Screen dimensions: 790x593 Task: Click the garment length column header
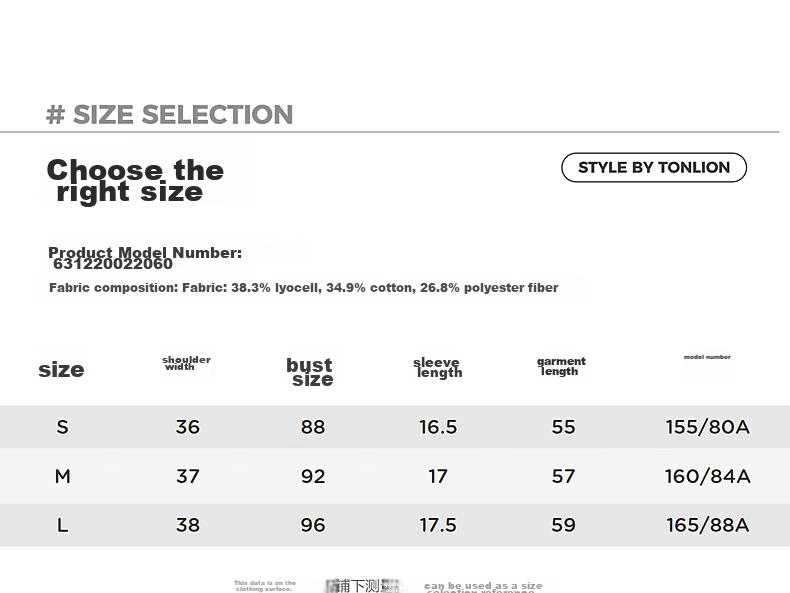pyautogui.click(x=561, y=366)
